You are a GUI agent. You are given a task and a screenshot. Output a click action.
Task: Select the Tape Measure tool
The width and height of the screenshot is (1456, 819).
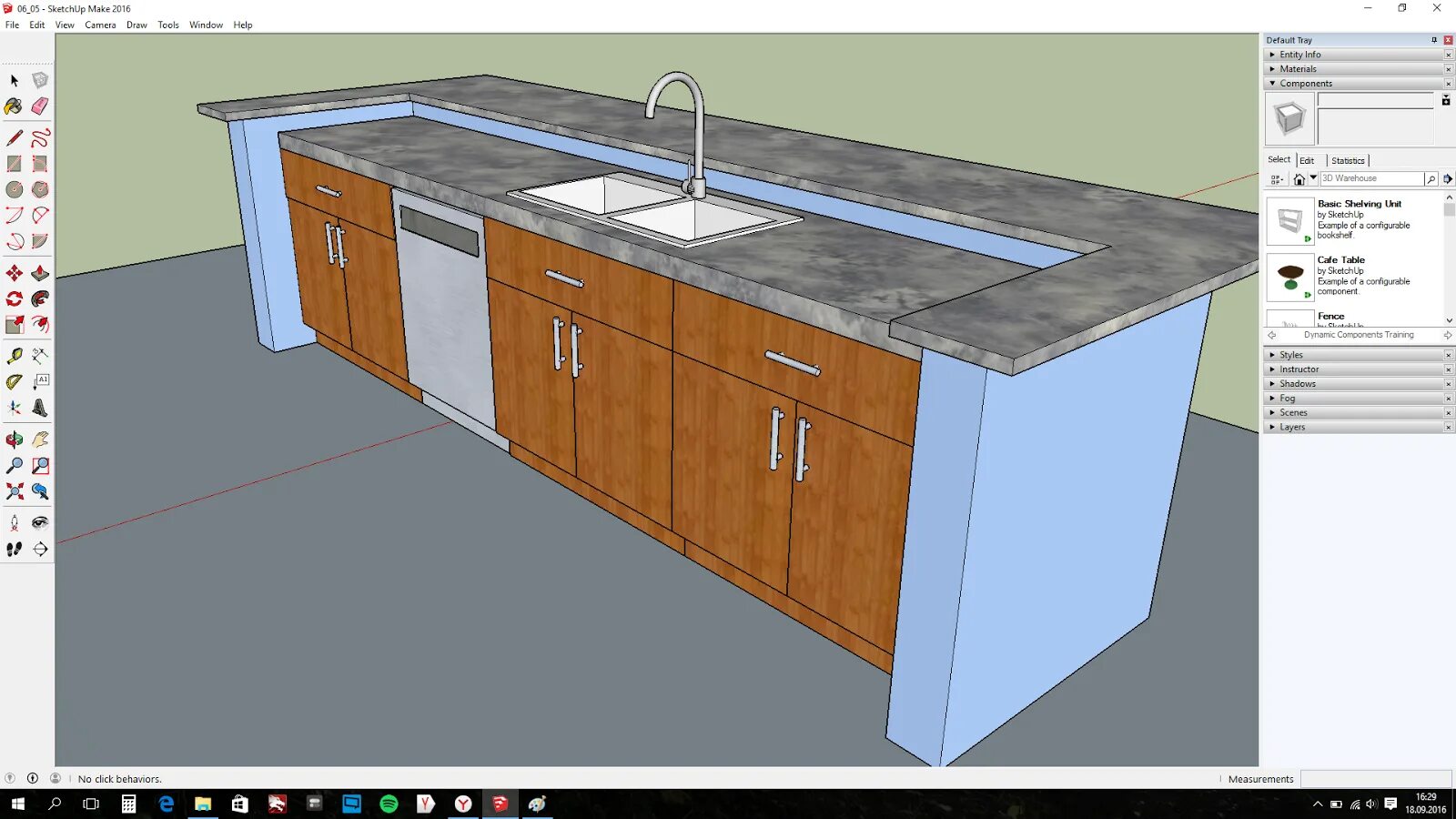pyautogui.click(x=15, y=356)
